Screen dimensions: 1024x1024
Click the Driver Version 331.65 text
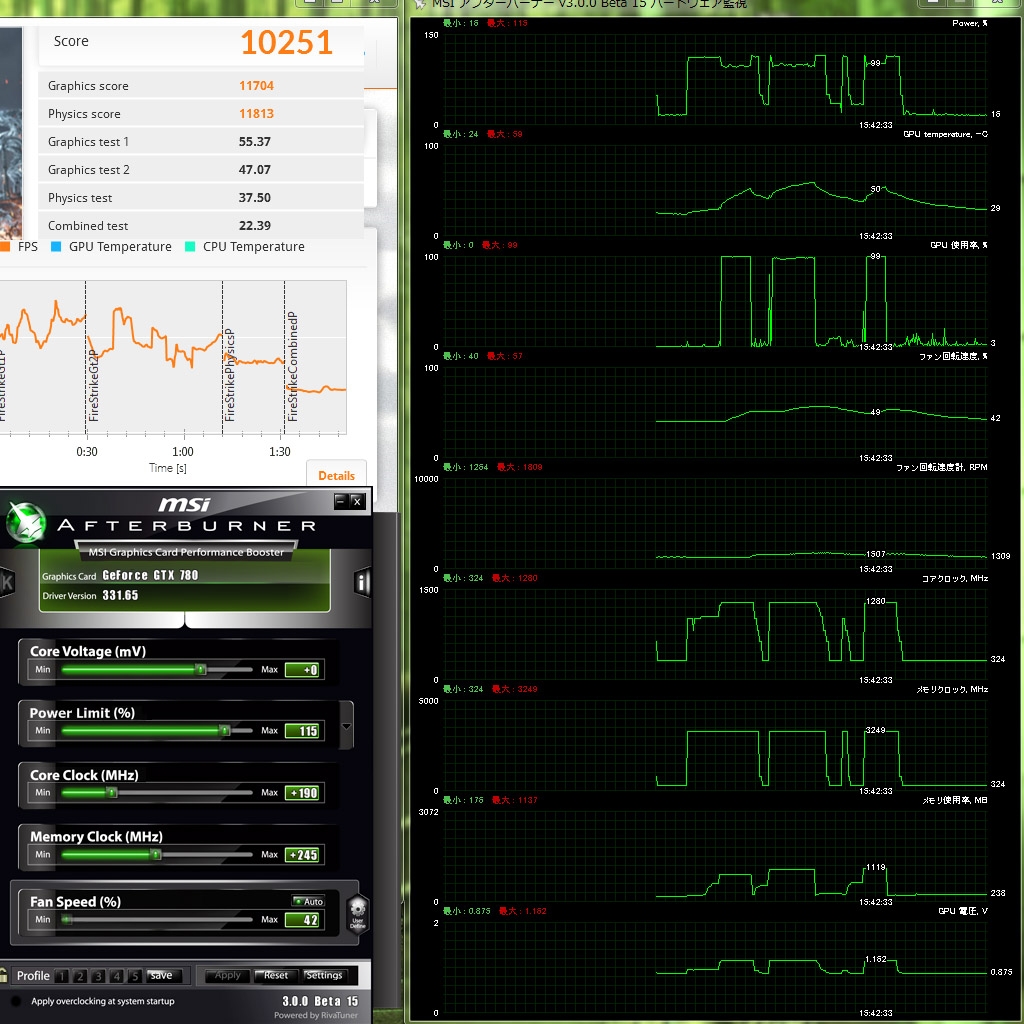pos(90,595)
